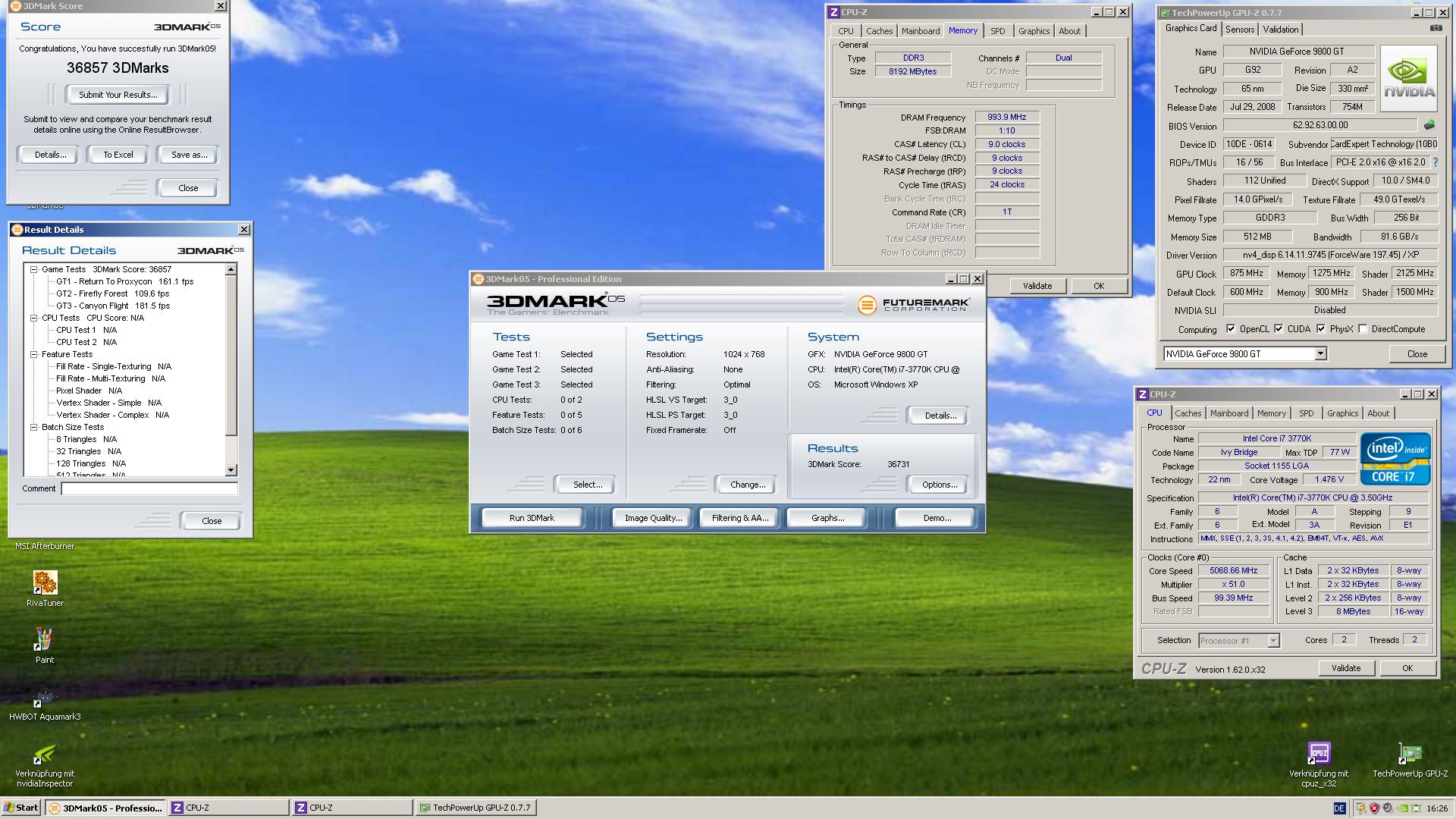1456x819 pixels.
Task: Toggle the CUDA checkbox in GPU-Z
Action: [1279, 329]
